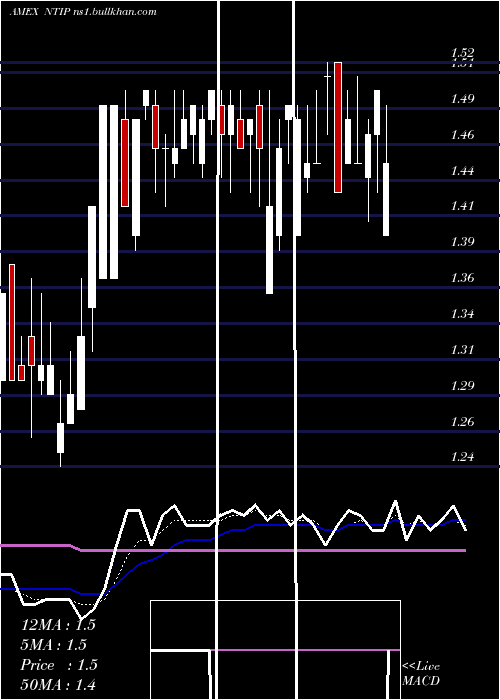Click the 5MA : 1.5 readout
The image size is (500, 700).
point(54,645)
